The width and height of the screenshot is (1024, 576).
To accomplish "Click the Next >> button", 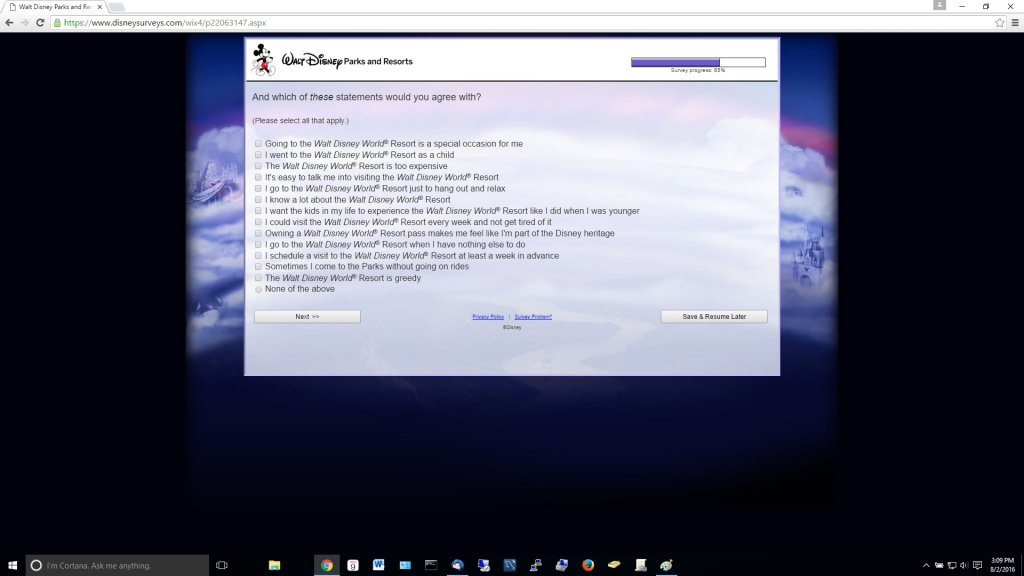I will [x=307, y=316].
